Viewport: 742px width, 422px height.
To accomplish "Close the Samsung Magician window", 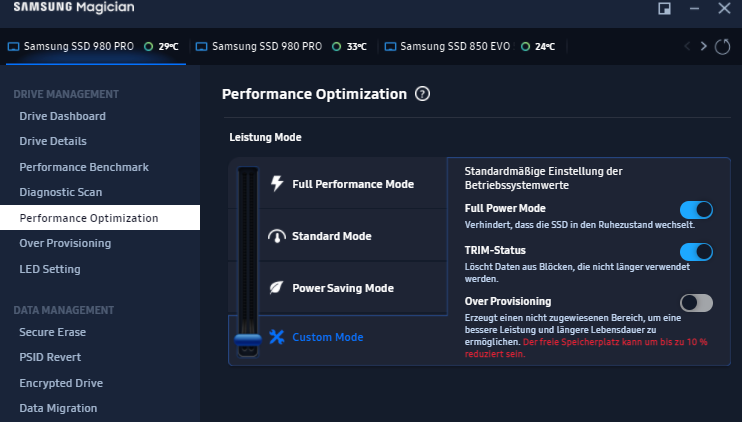I will 724,8.
